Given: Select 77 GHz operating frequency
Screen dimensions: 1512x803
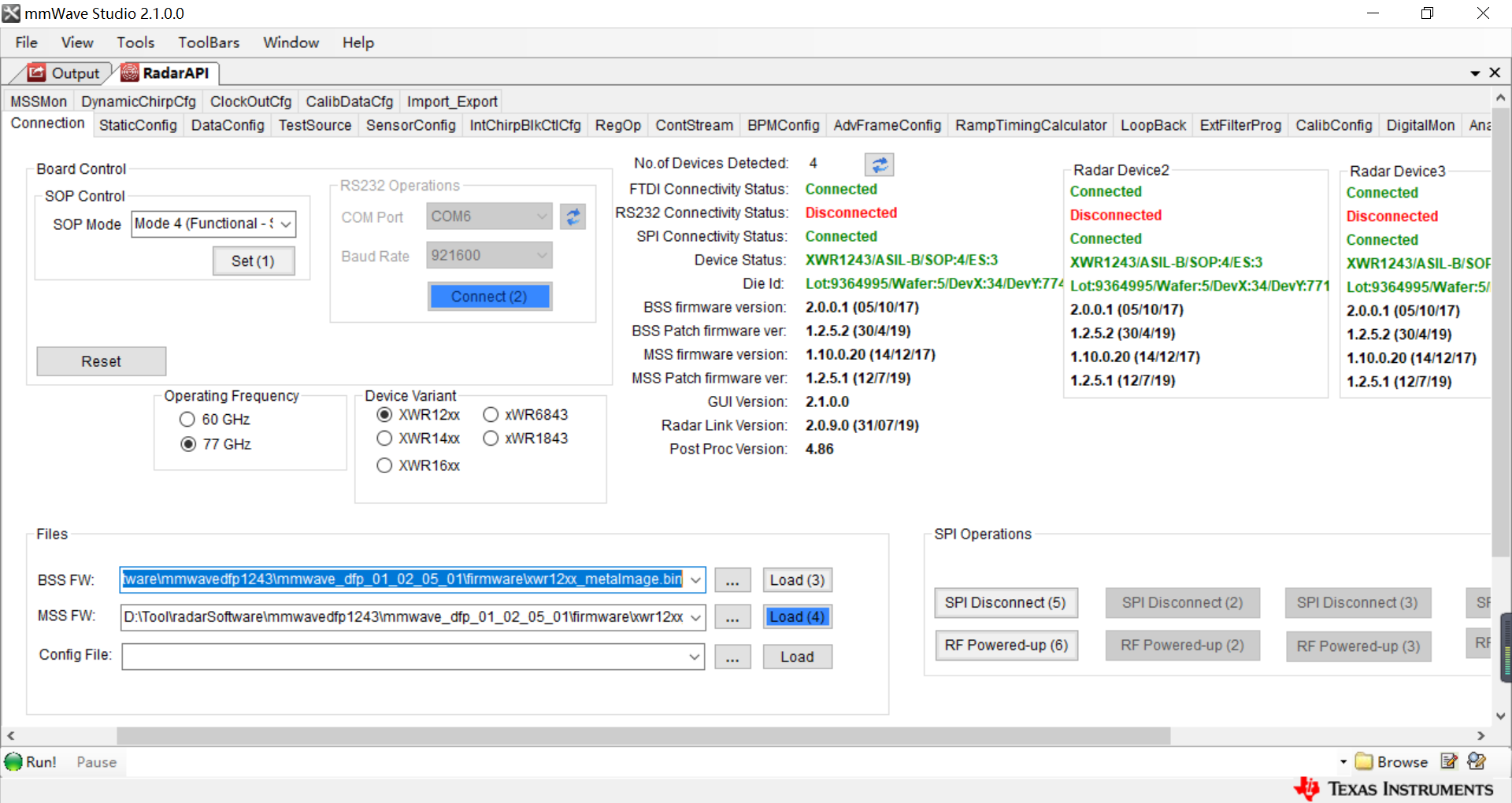Looking at the screenshot, I should (x=188, y=444).
